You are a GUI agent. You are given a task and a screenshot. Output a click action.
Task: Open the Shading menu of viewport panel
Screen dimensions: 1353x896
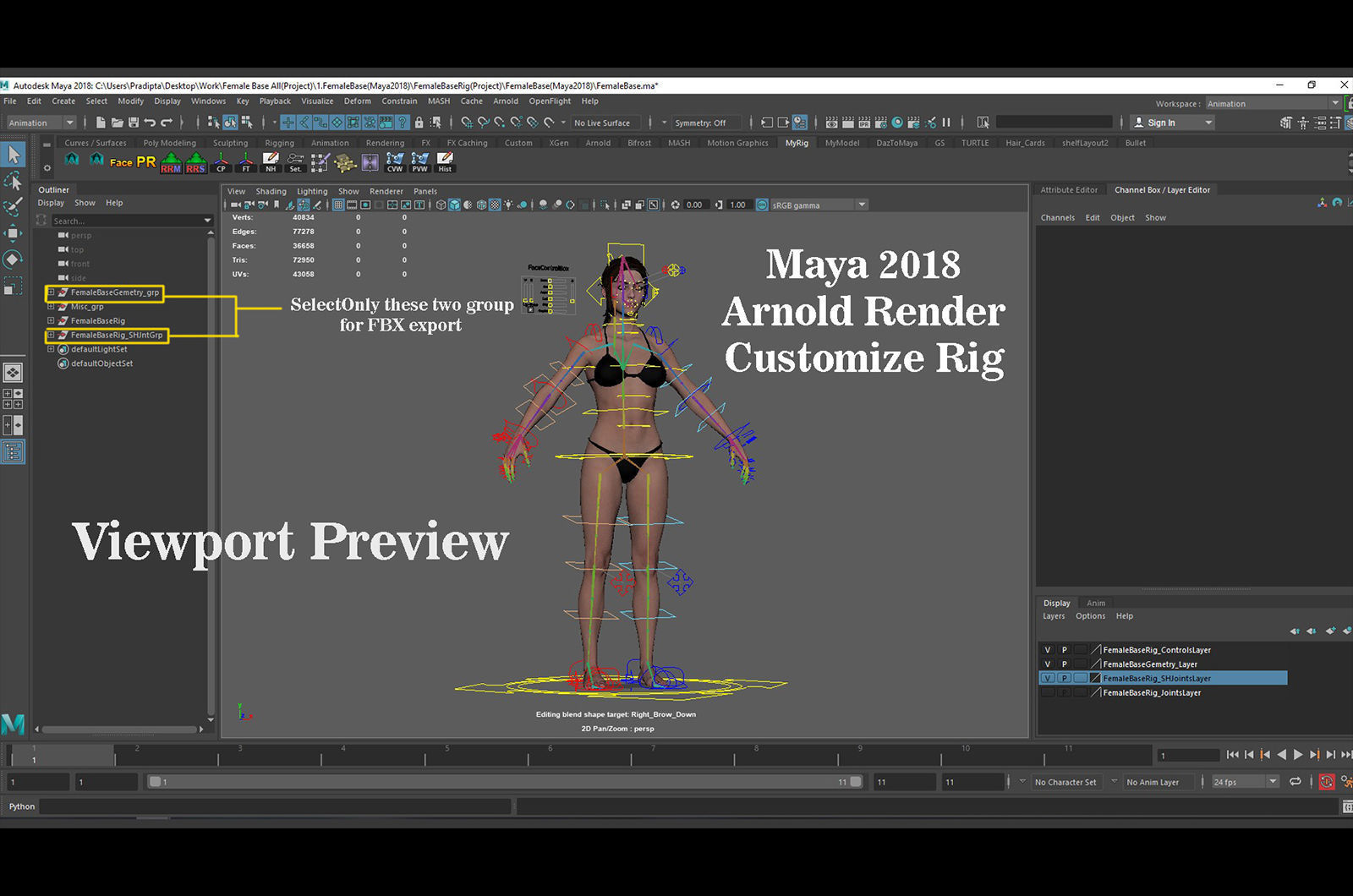(271, 191)
